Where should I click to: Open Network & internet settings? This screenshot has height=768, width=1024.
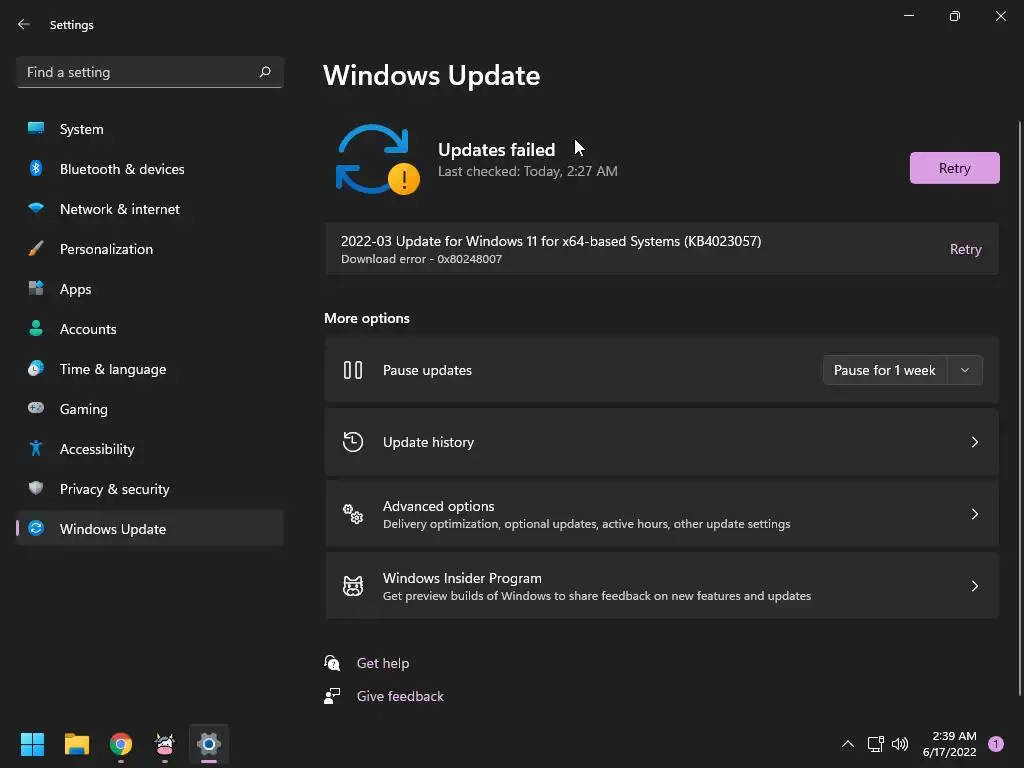pyautogui.click(x=150, y=209)
